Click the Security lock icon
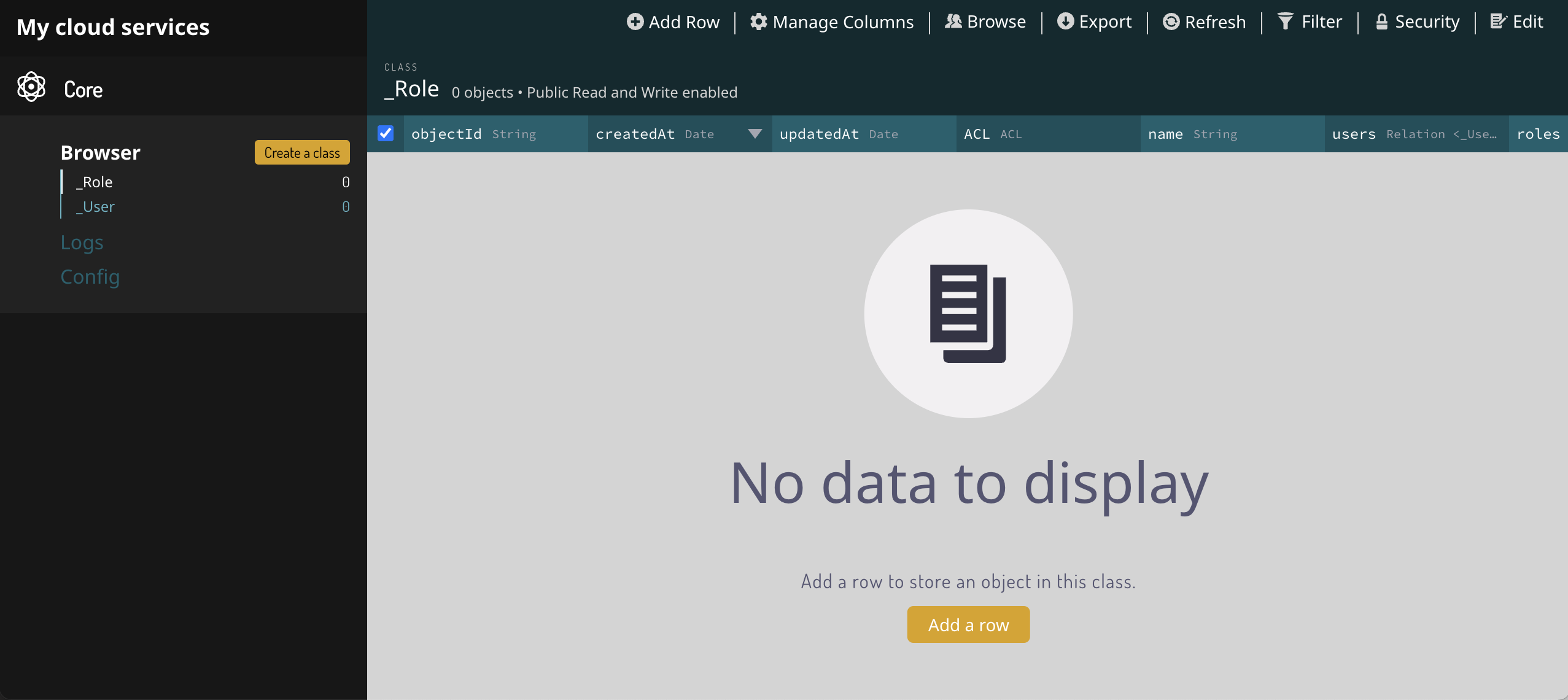Image resolution: width=1568 pixels, height=700 pixels. [x=1381, y=21]
